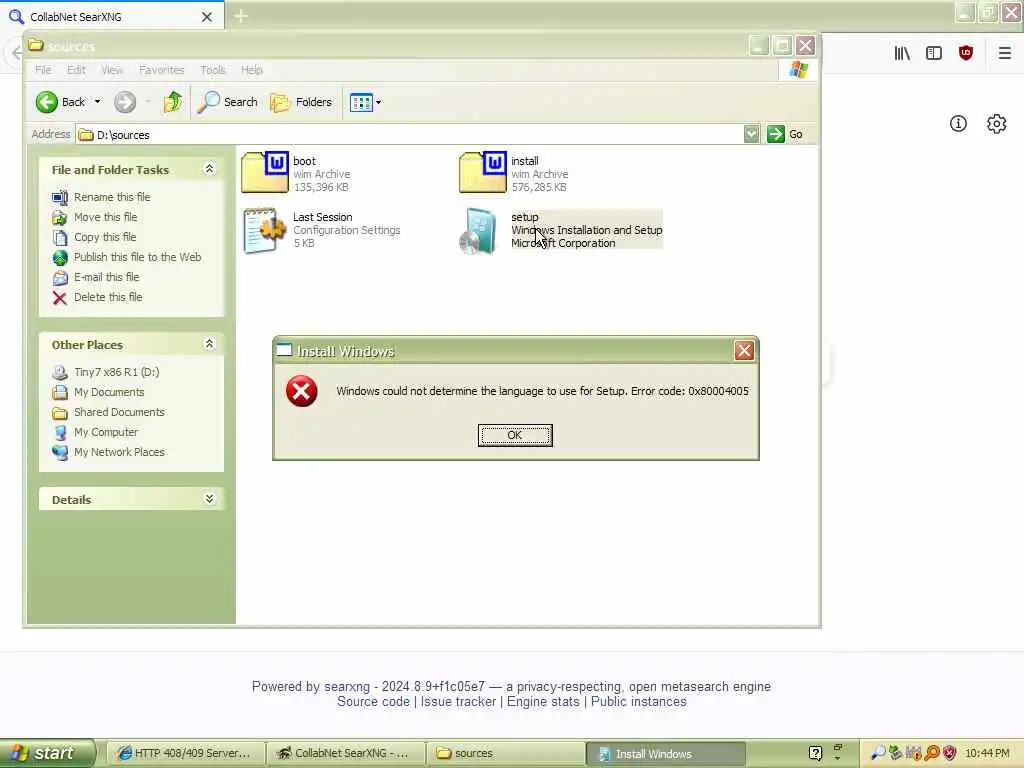Viewport: 1024px width, 768px height.
Task: Open browser hamburger menu
Action: pos(1004,53)
